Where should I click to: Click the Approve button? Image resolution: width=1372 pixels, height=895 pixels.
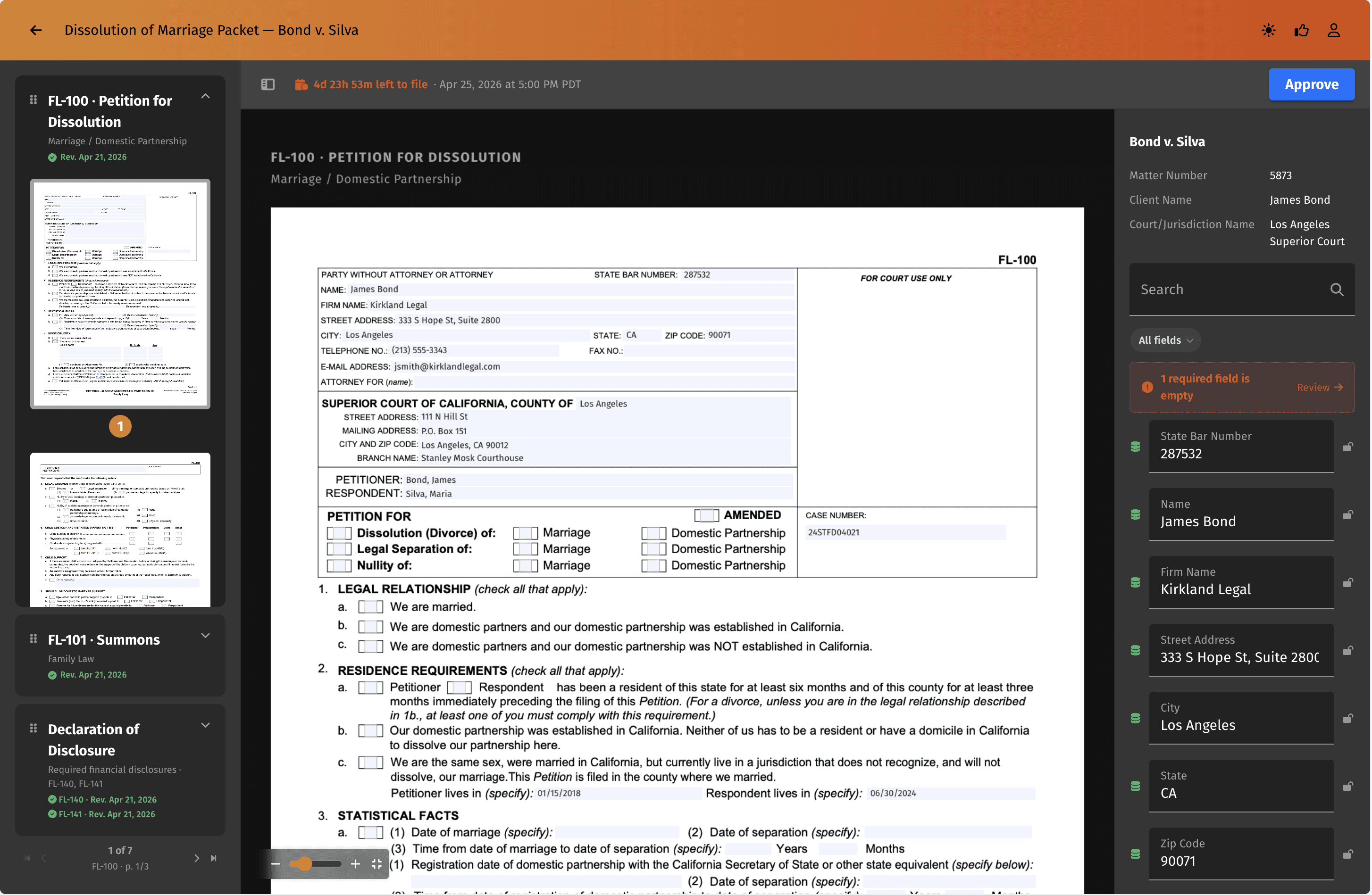[x=1311, y=84]
